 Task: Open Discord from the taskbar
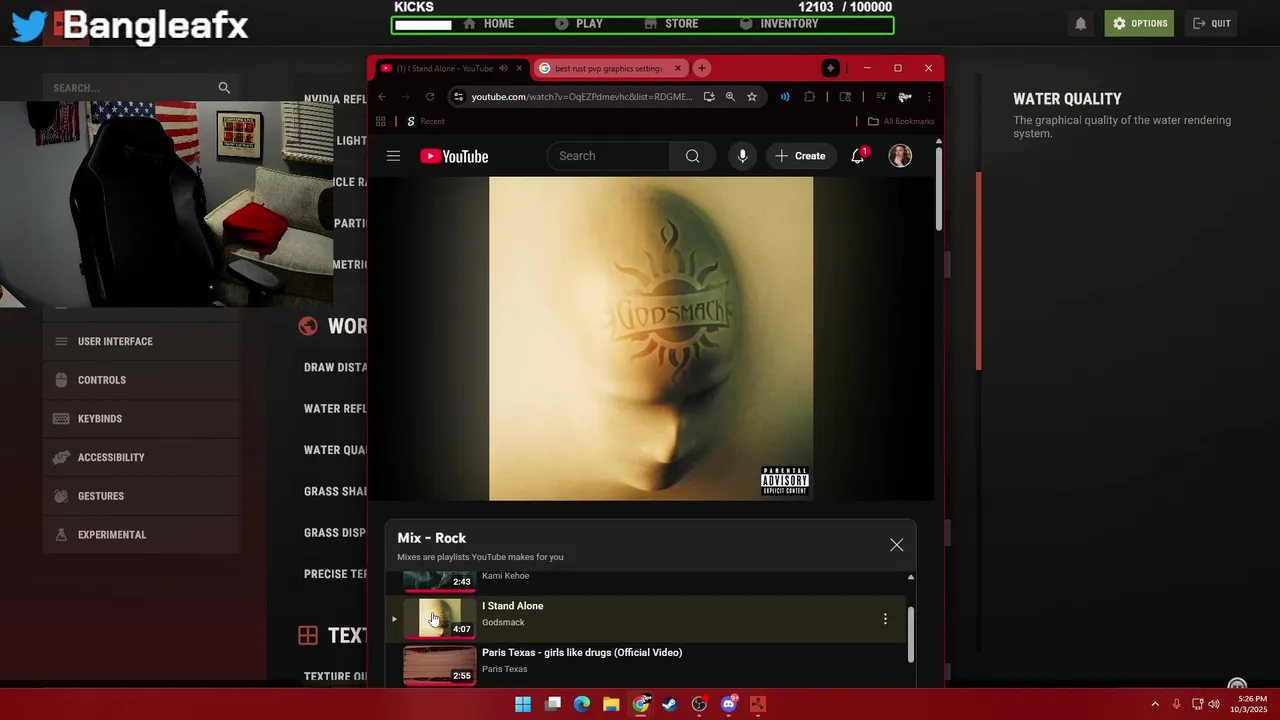click(728, 704)
